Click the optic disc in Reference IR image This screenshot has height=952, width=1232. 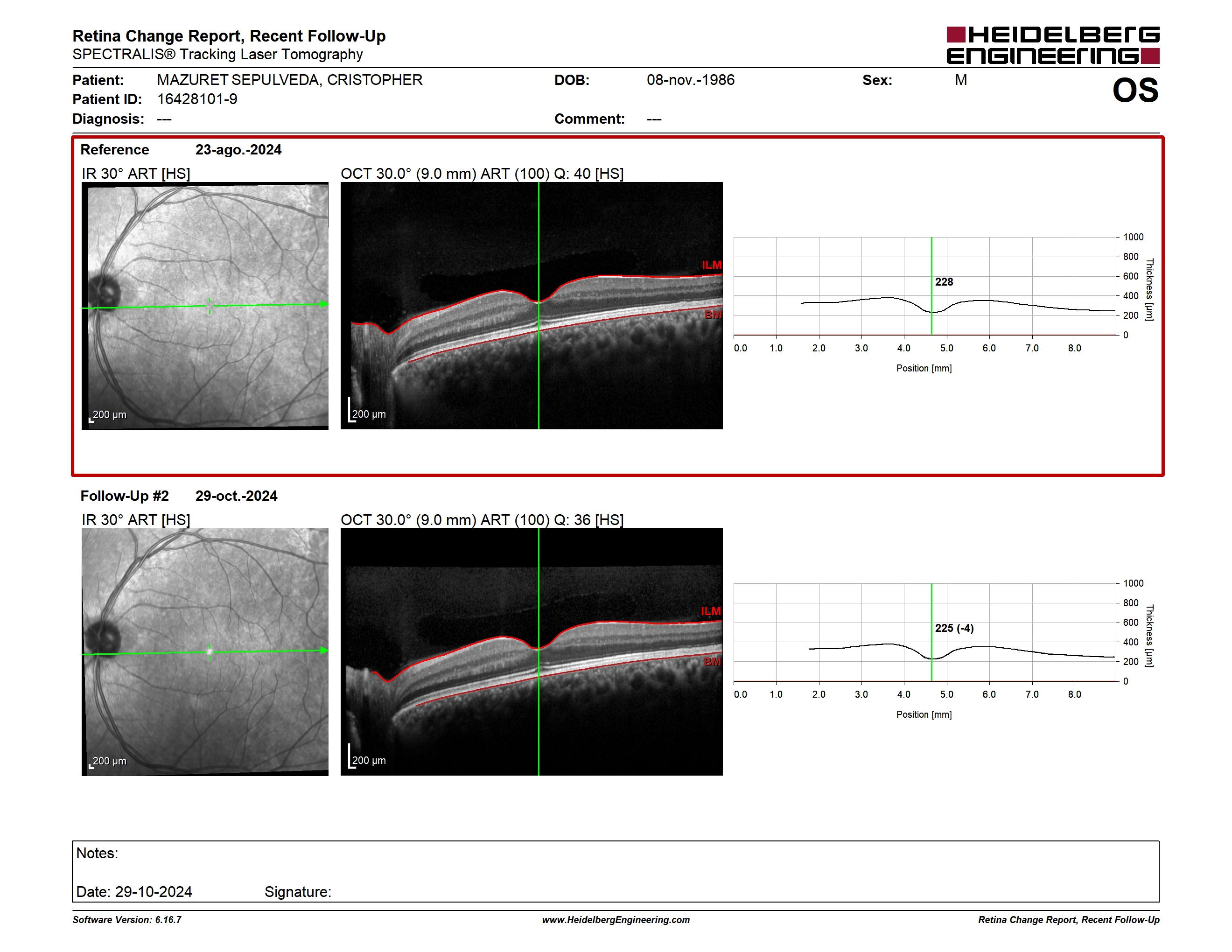pos(105,292)
